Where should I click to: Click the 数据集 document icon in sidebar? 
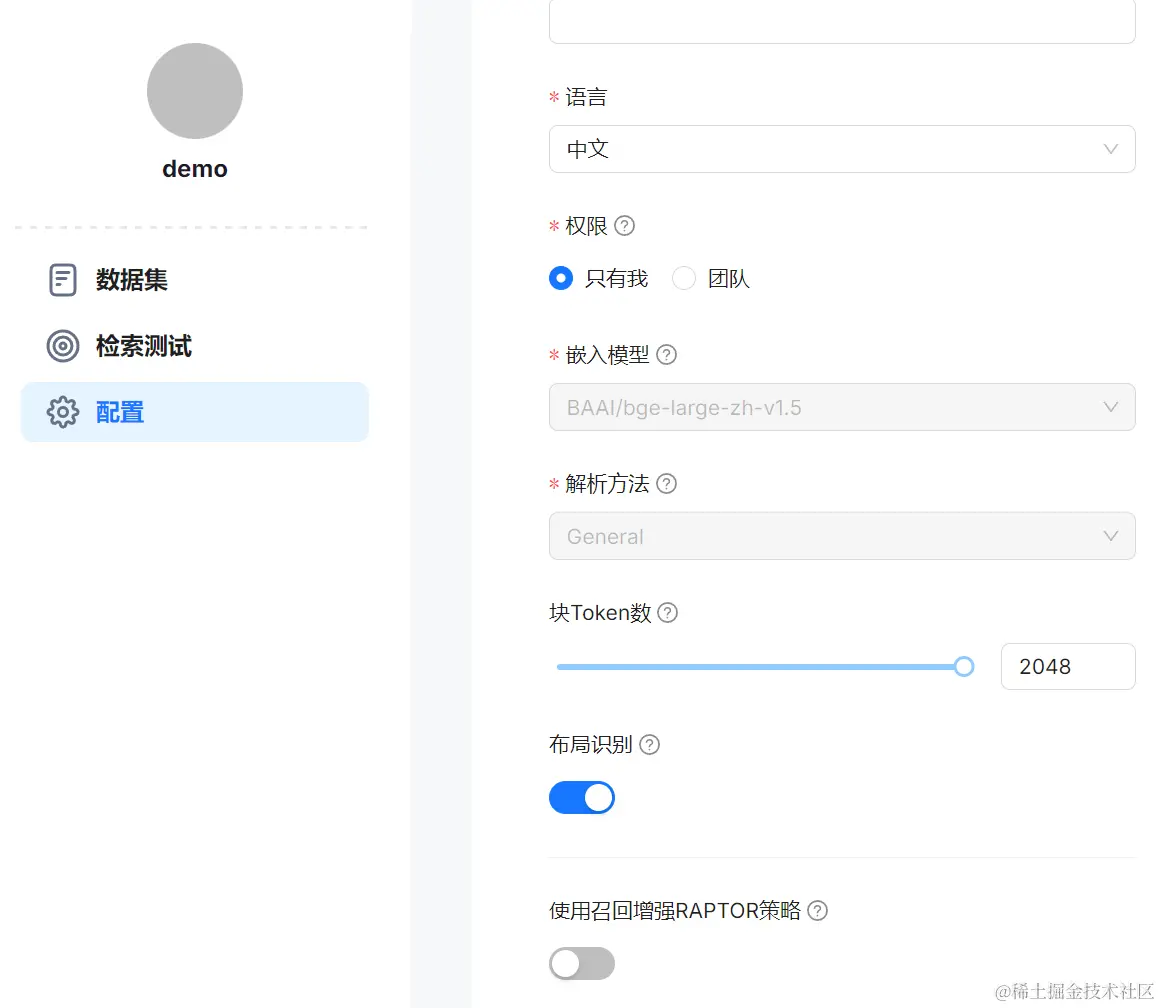coord(62,280)
